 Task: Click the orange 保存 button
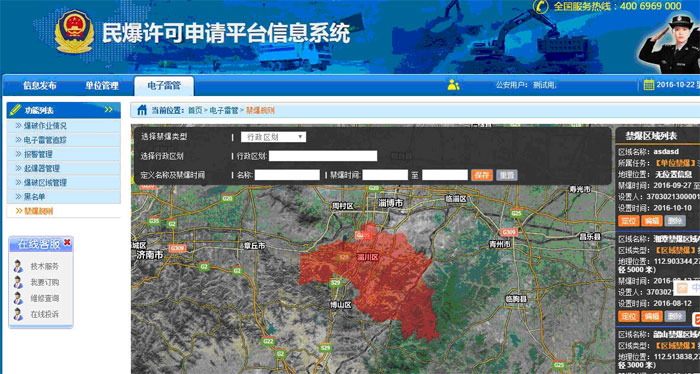[482, 175]
